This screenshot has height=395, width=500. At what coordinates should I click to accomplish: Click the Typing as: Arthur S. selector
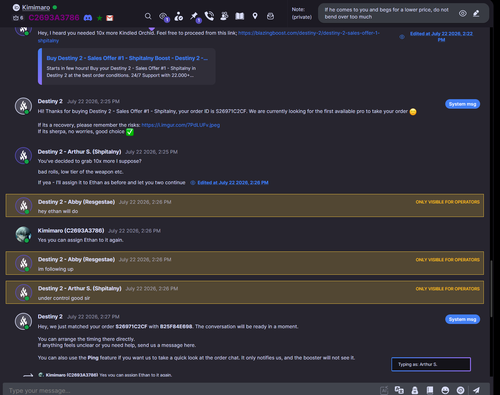pyautogui.click(x=431, y=364)
